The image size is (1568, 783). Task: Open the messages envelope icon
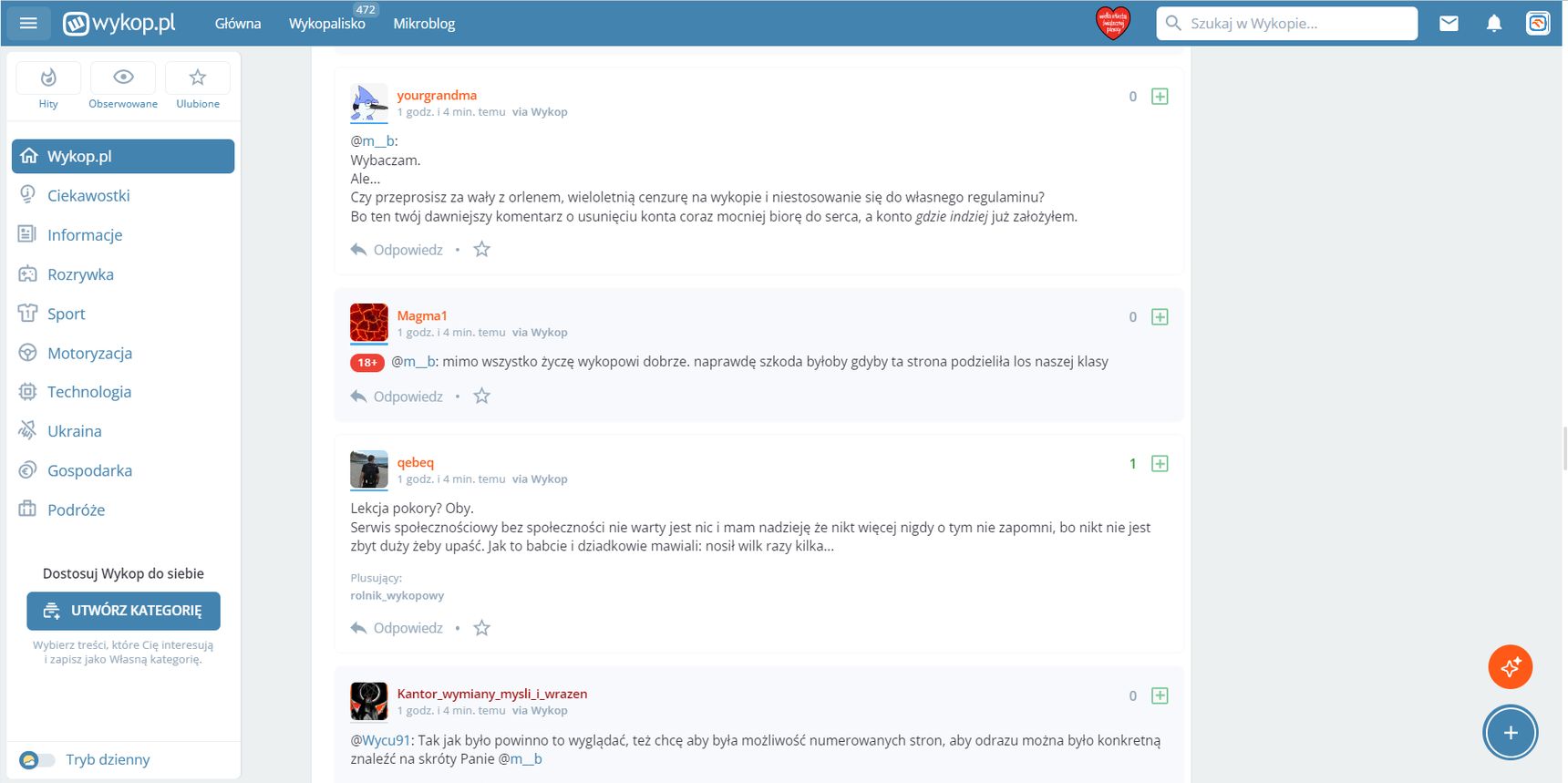pos(1449,23)
